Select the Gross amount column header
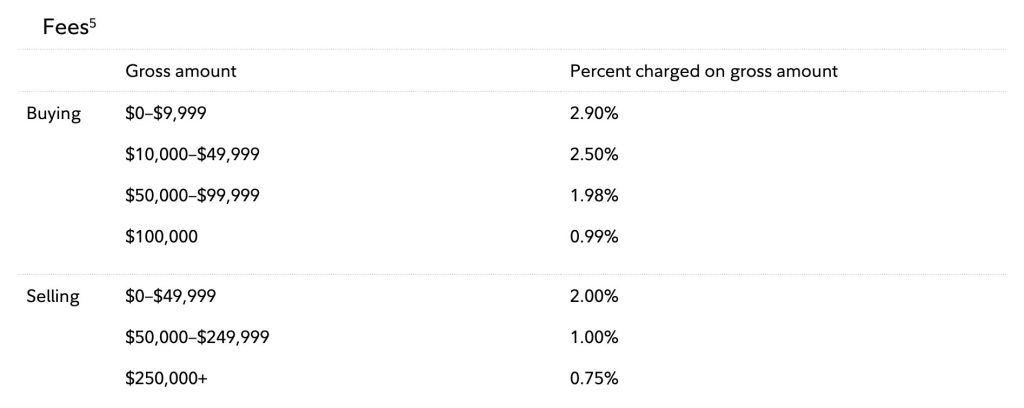 pos(180,72)
